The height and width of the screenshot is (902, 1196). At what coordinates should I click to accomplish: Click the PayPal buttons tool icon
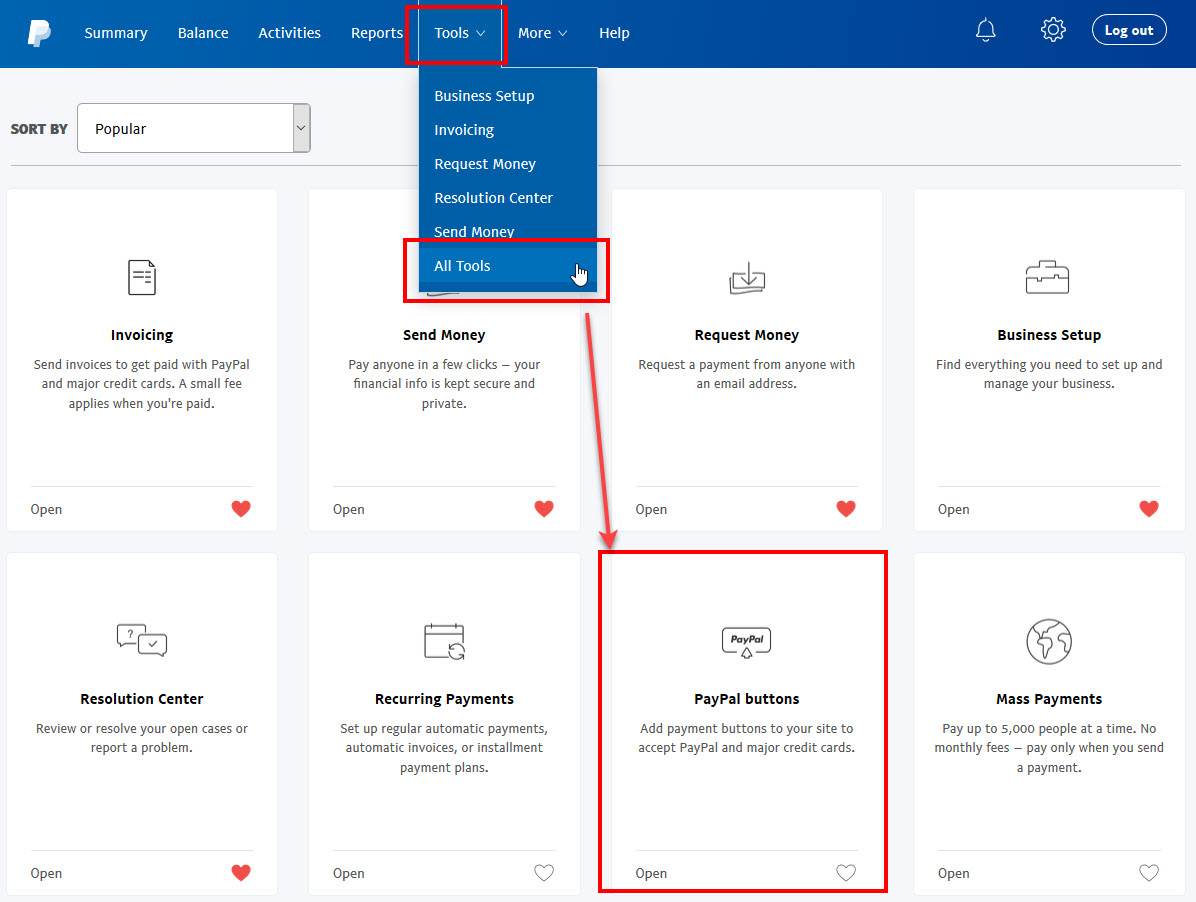pyautogui.click(x=746, y=641)
